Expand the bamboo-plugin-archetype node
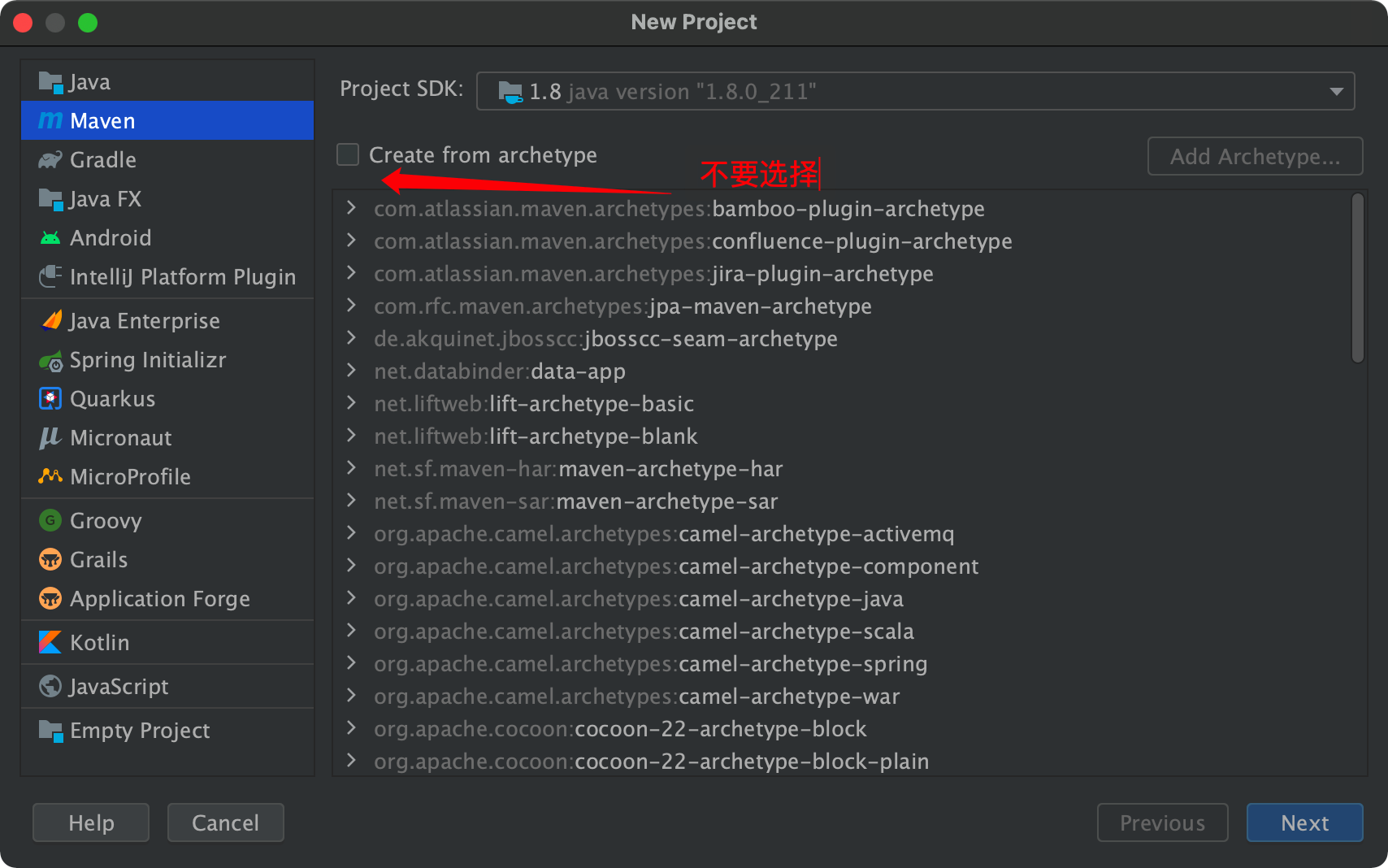The image size is (1388, 868). click(x=351, y=208)
